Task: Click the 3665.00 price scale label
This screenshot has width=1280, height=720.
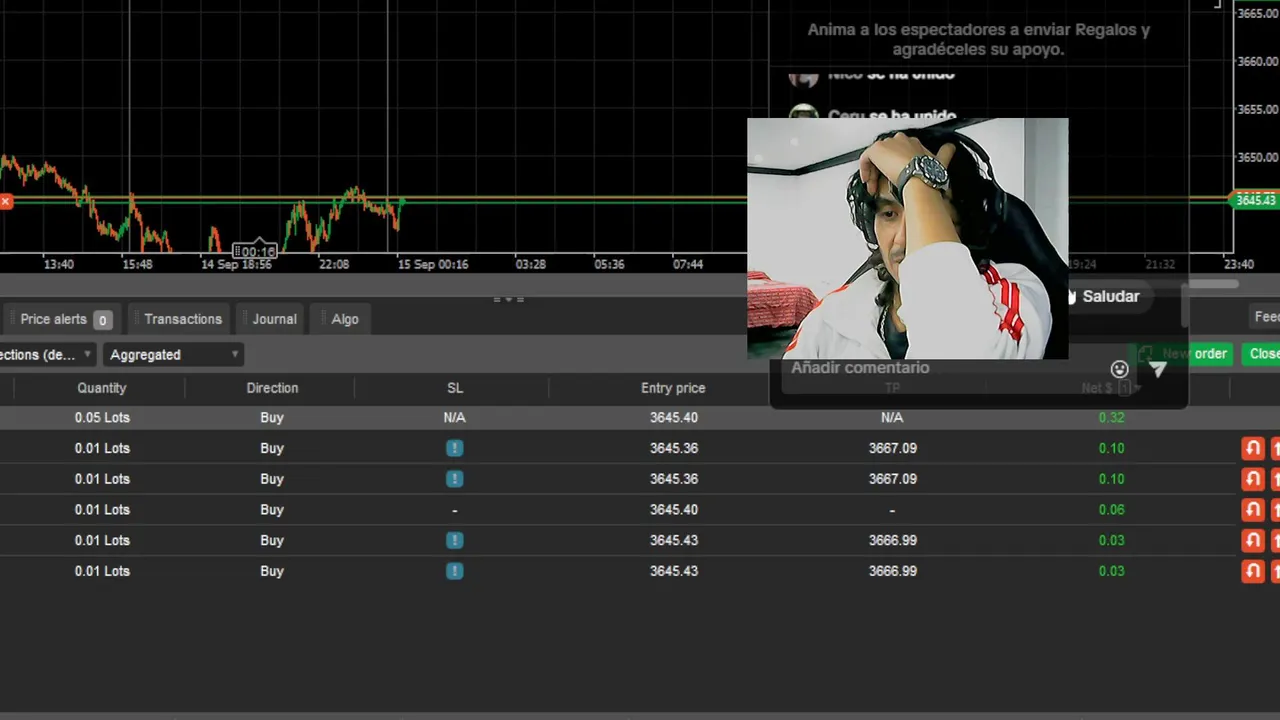Action: pyautogui.click(x=1258, y=13)
